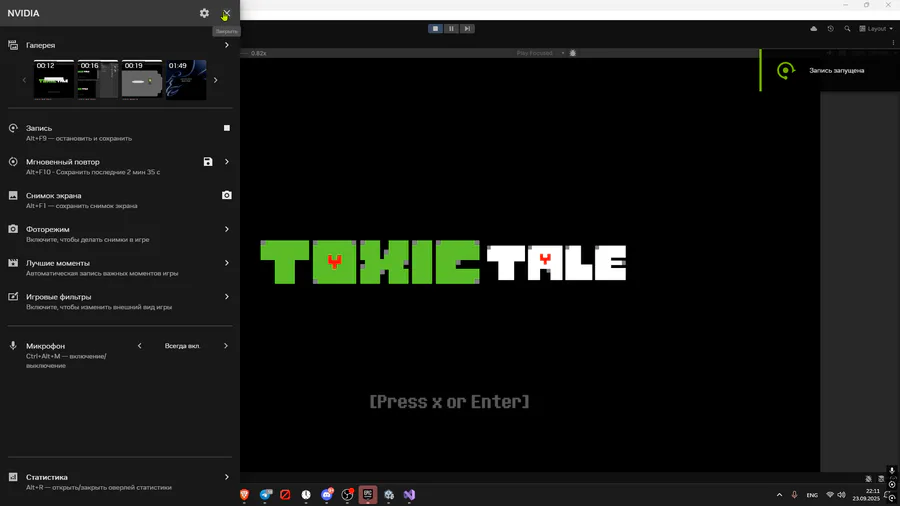Open the clock app on taskbar
The image size is (900, 506).
[306, 495]
